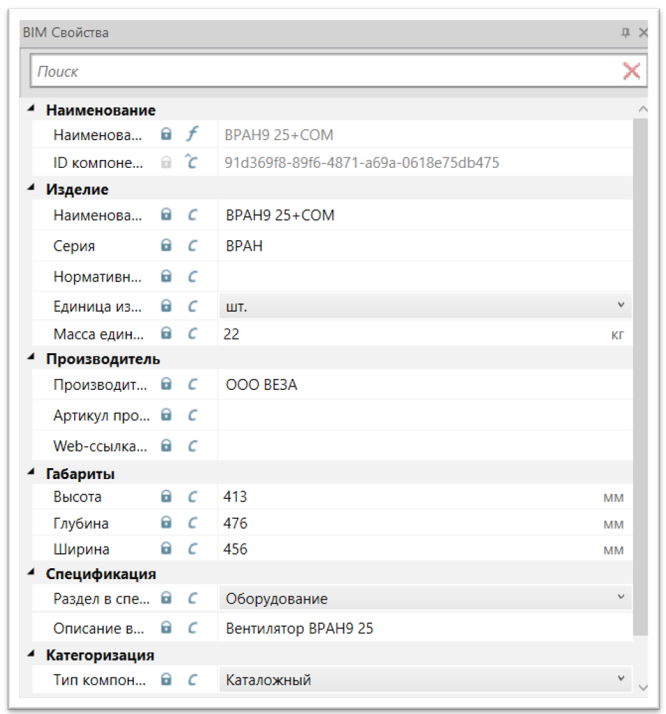Toggle the lock on the Серия property
Viewport: 666px width, 714px height.
(x=167, y=246)
